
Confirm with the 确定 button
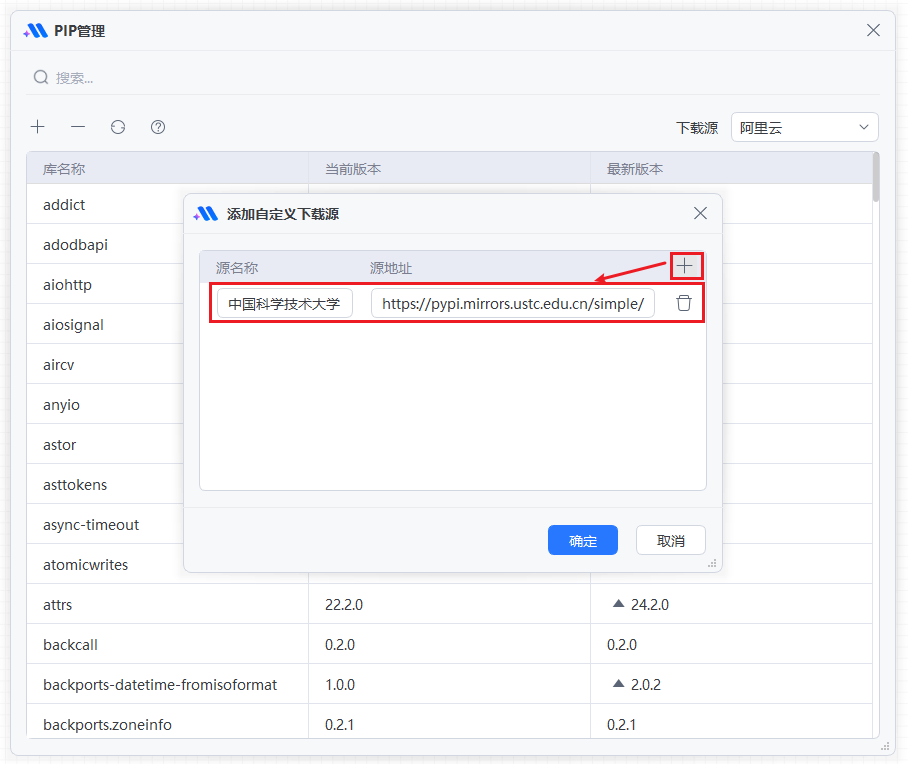583,540
